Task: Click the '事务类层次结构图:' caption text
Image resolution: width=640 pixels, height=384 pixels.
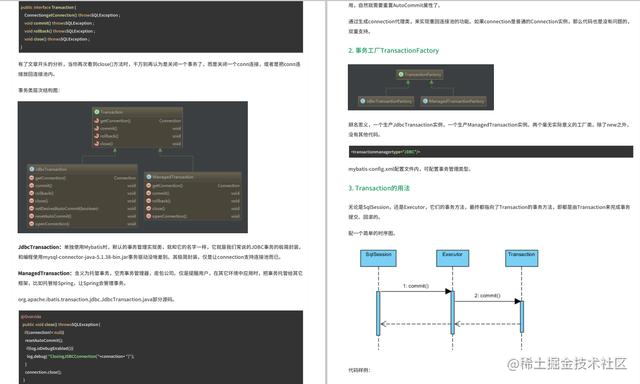Action: click(39, 90)
